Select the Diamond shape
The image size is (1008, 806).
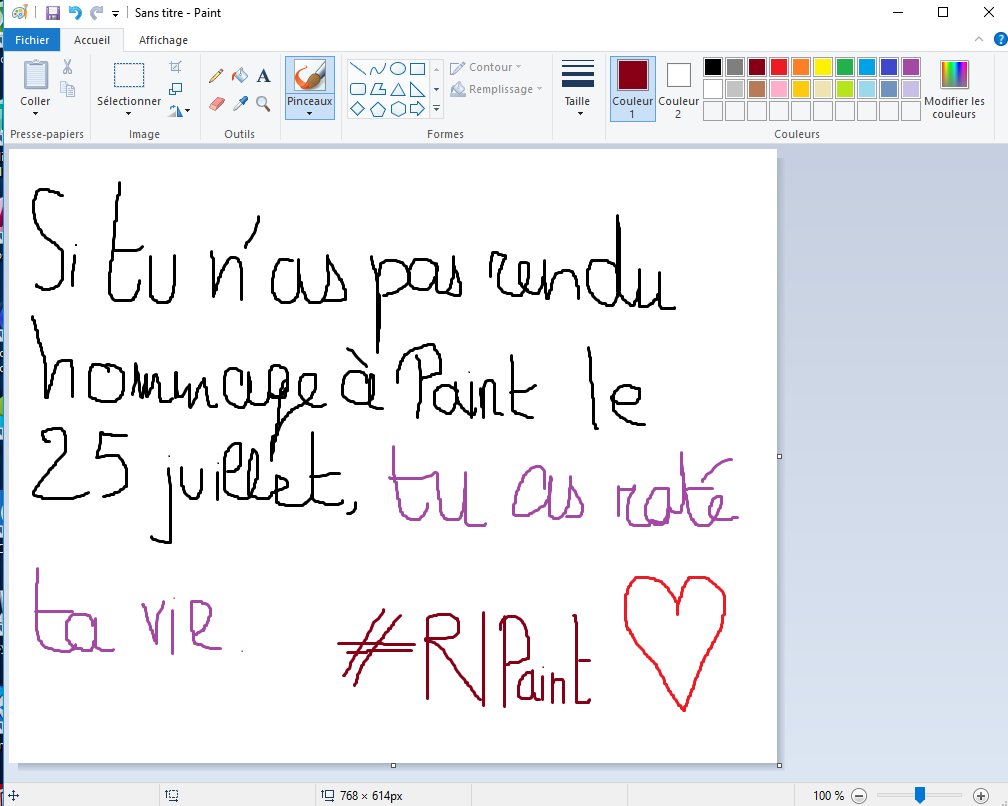click(358, 109)
